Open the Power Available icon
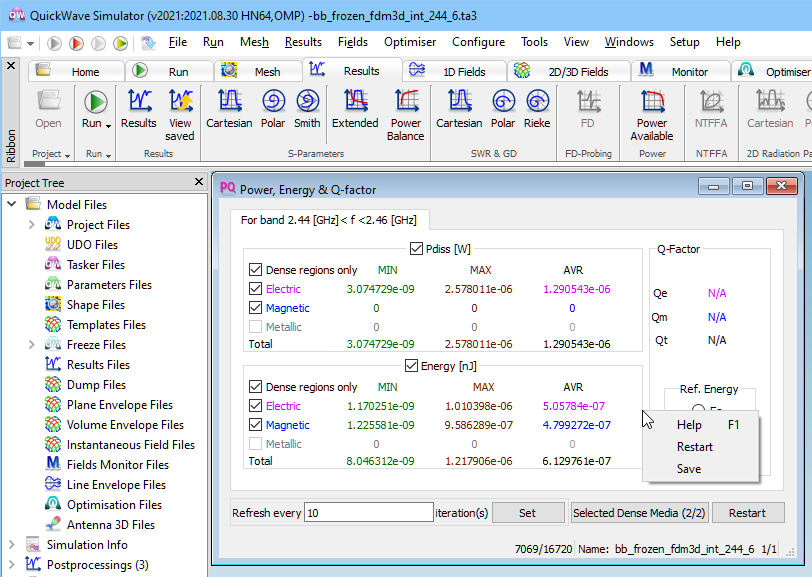This screenshot has width=812, height=577. click(652, 100)
